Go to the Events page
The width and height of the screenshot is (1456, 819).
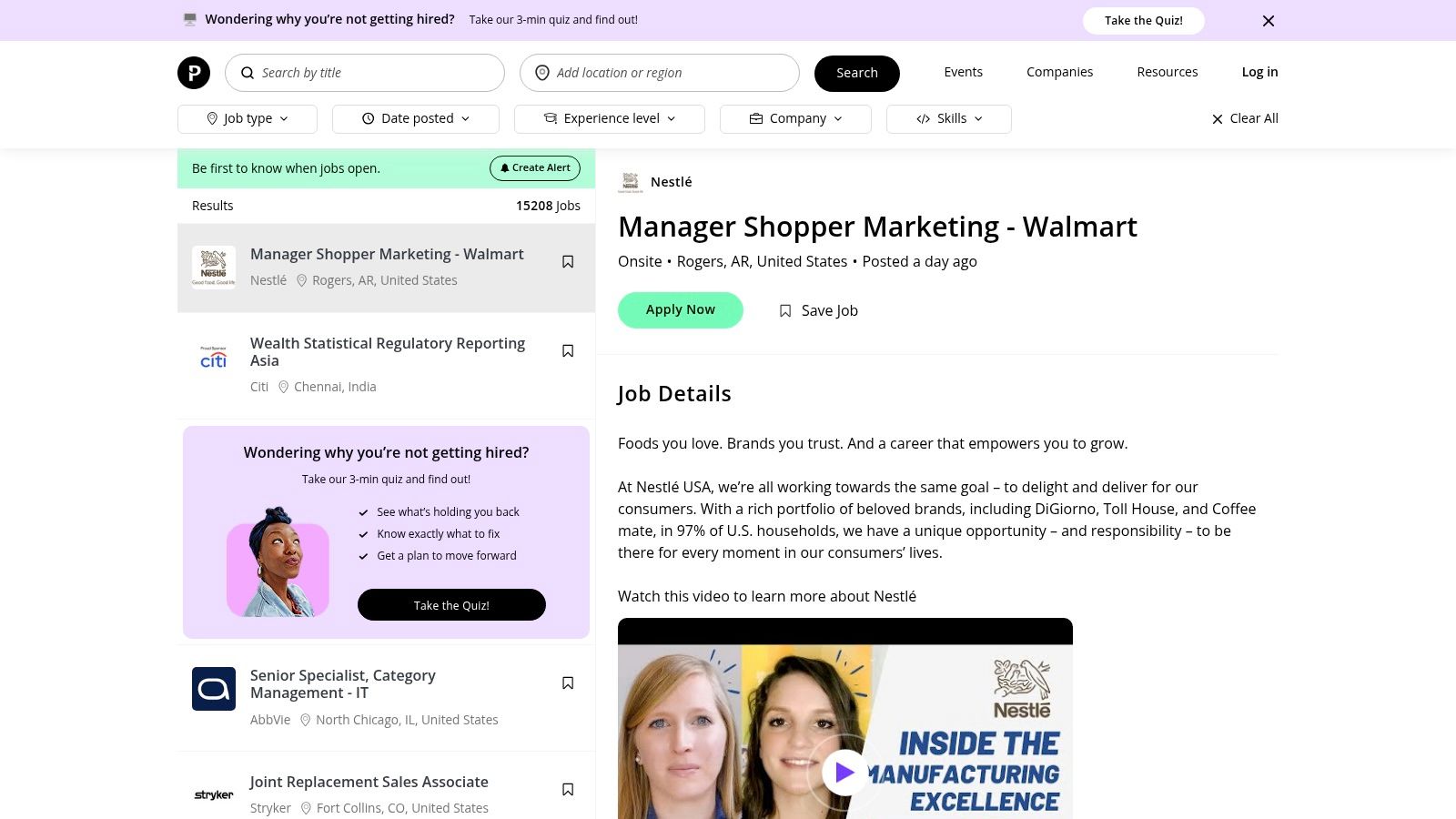(963, 72)
